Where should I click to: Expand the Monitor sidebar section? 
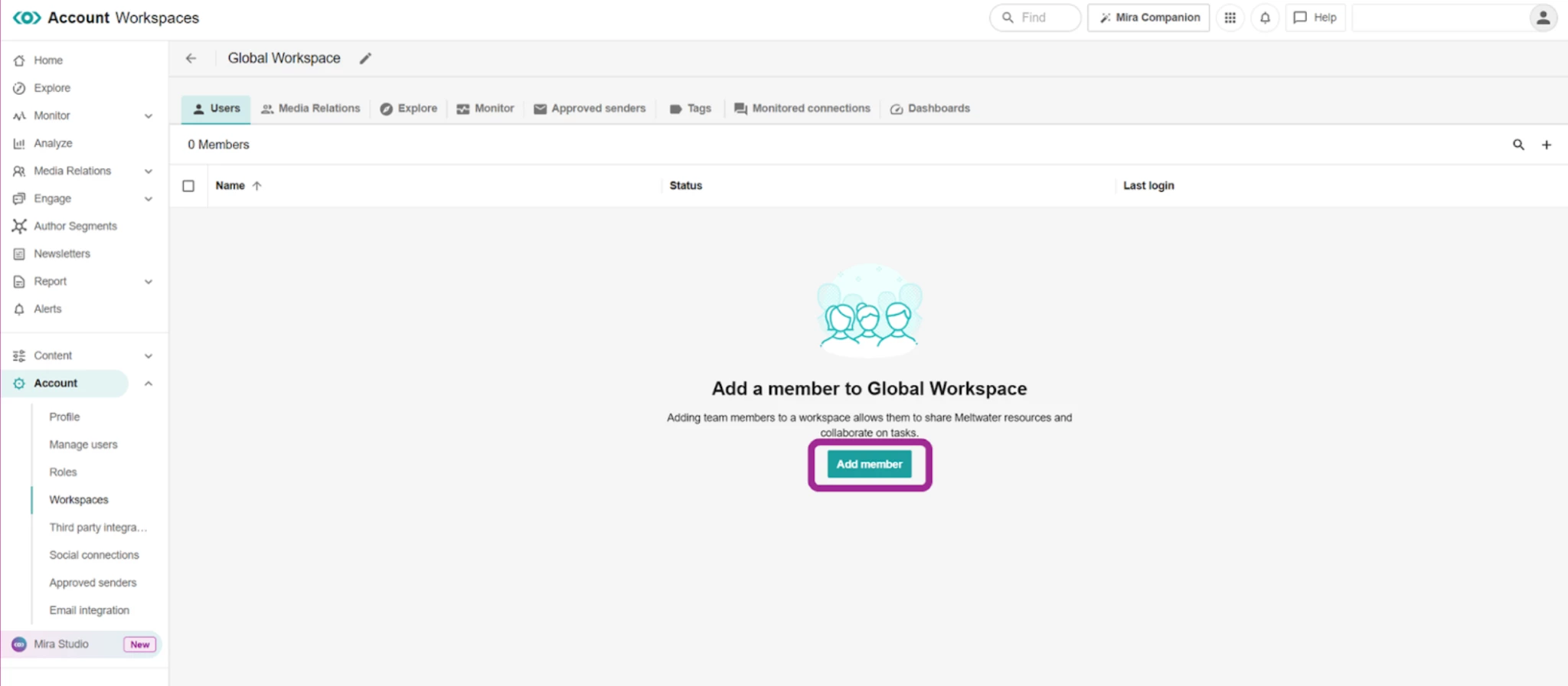[149, 116]
